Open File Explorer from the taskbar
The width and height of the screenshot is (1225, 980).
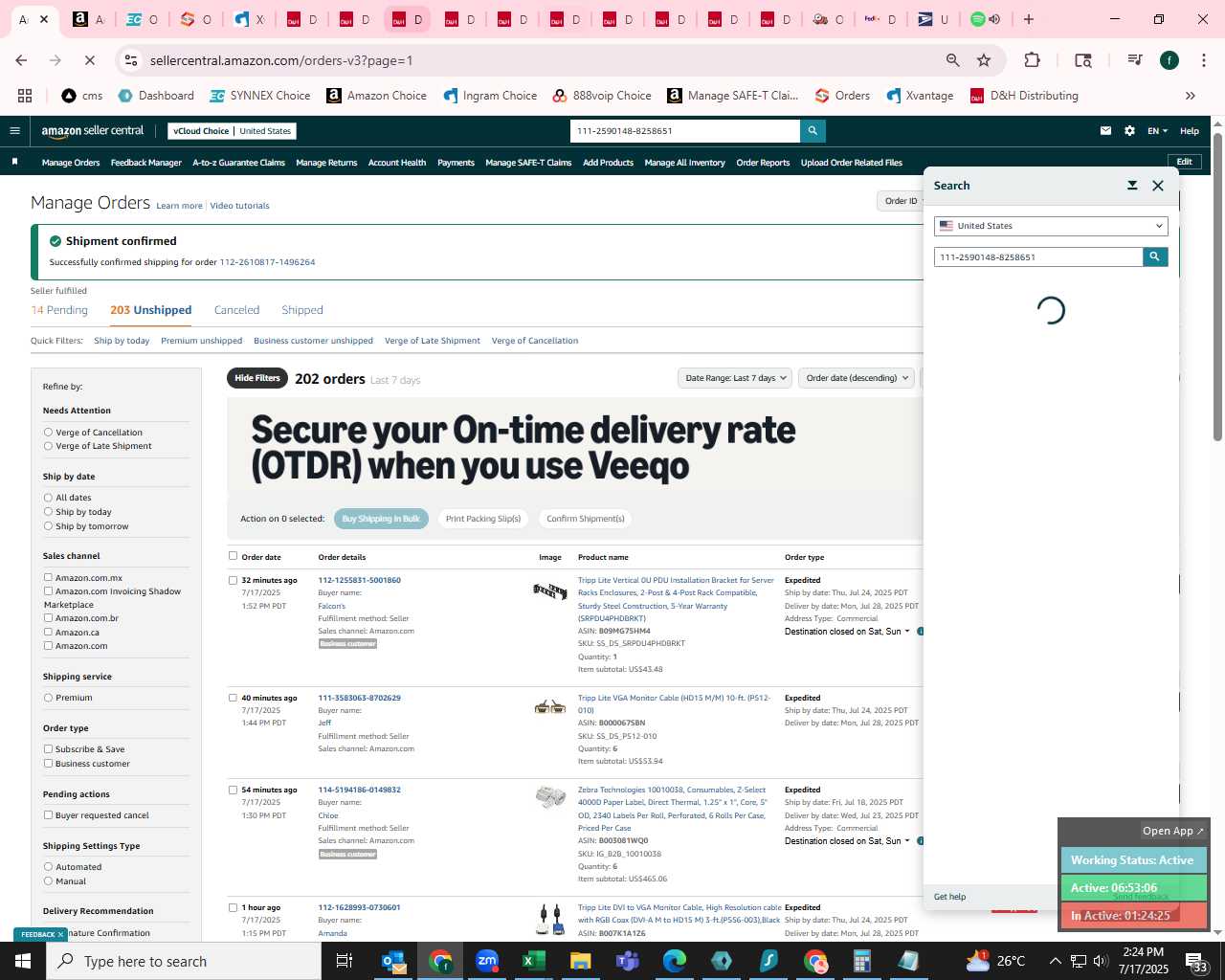(581, 961)
